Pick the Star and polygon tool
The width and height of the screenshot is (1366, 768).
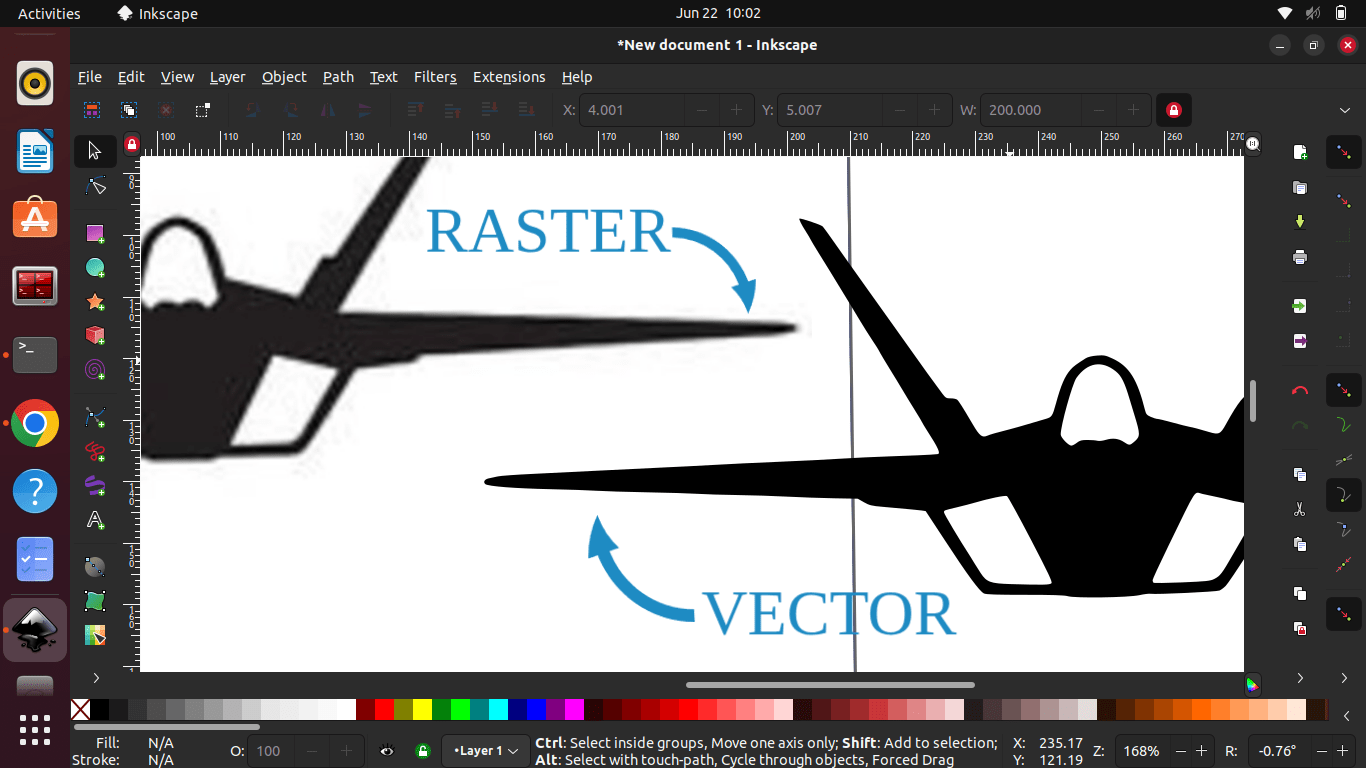pyautogui.click(x=95, y=301)
